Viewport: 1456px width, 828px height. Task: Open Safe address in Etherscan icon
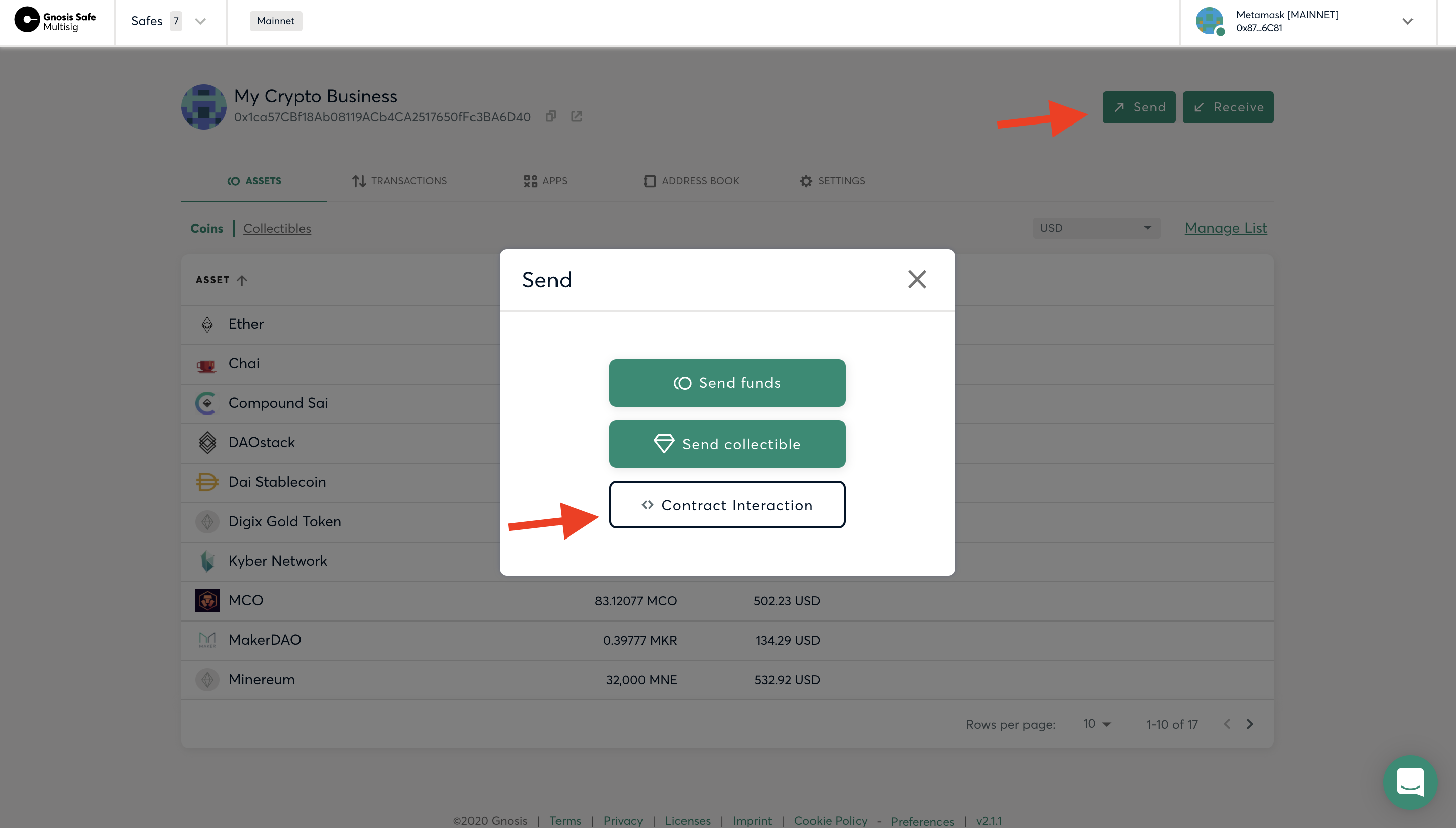coord(576,116)
